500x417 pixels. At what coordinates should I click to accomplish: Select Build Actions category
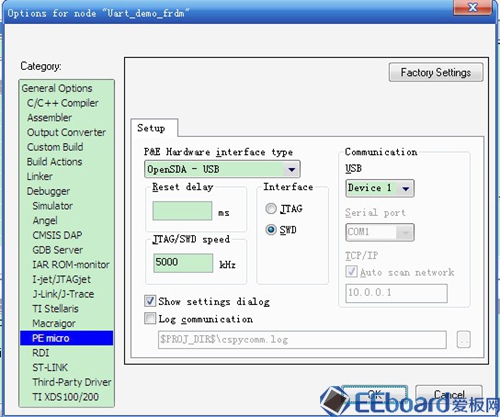(54, 162)
